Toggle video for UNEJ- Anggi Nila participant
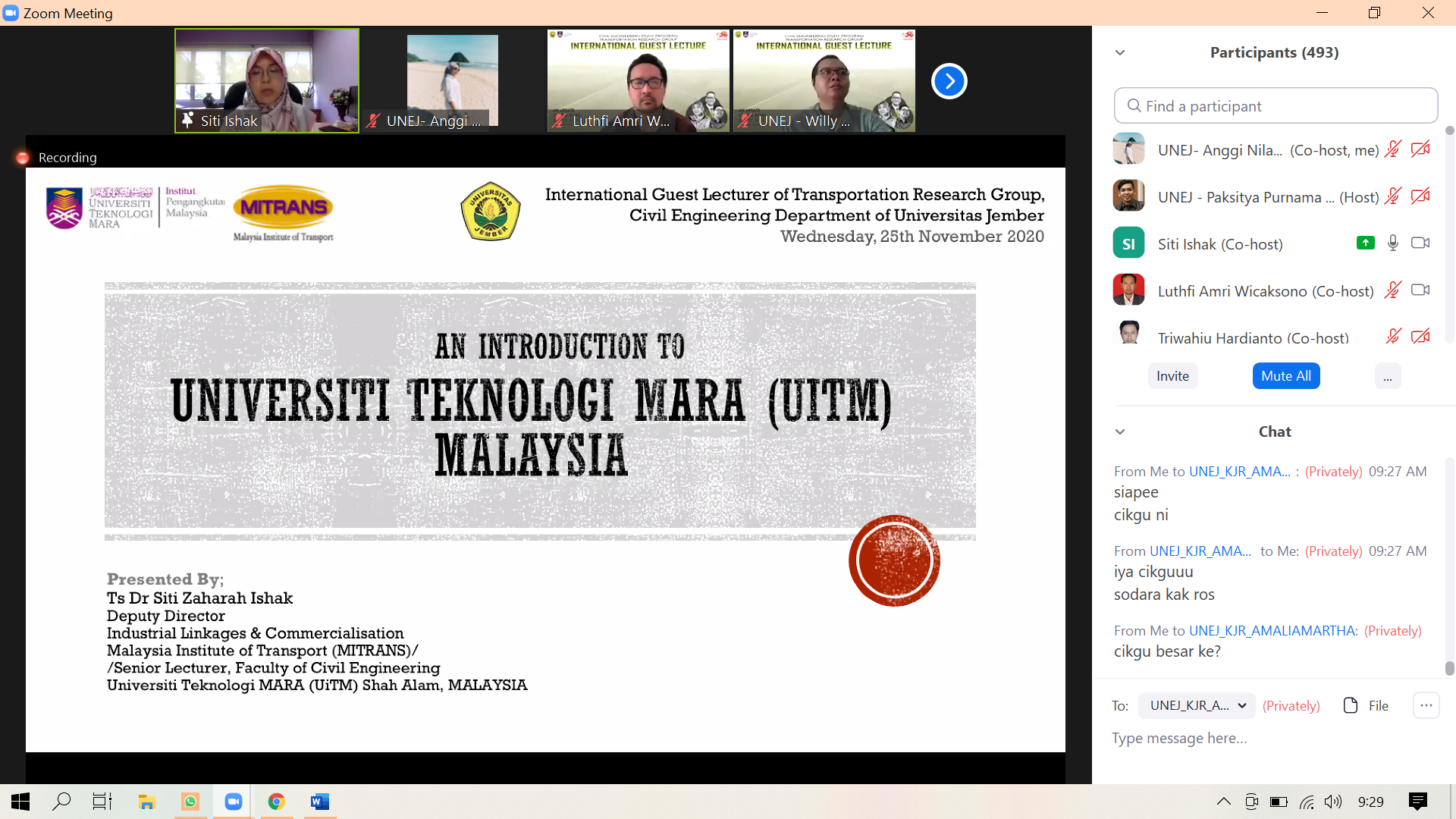This screenshot has width=1456, height=819. tap(1420, 149)
